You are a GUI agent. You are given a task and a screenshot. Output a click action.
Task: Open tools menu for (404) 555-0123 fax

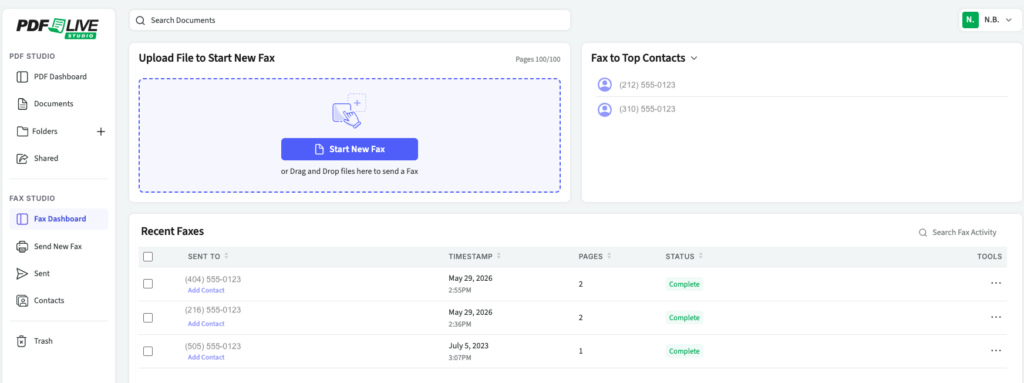996,283
